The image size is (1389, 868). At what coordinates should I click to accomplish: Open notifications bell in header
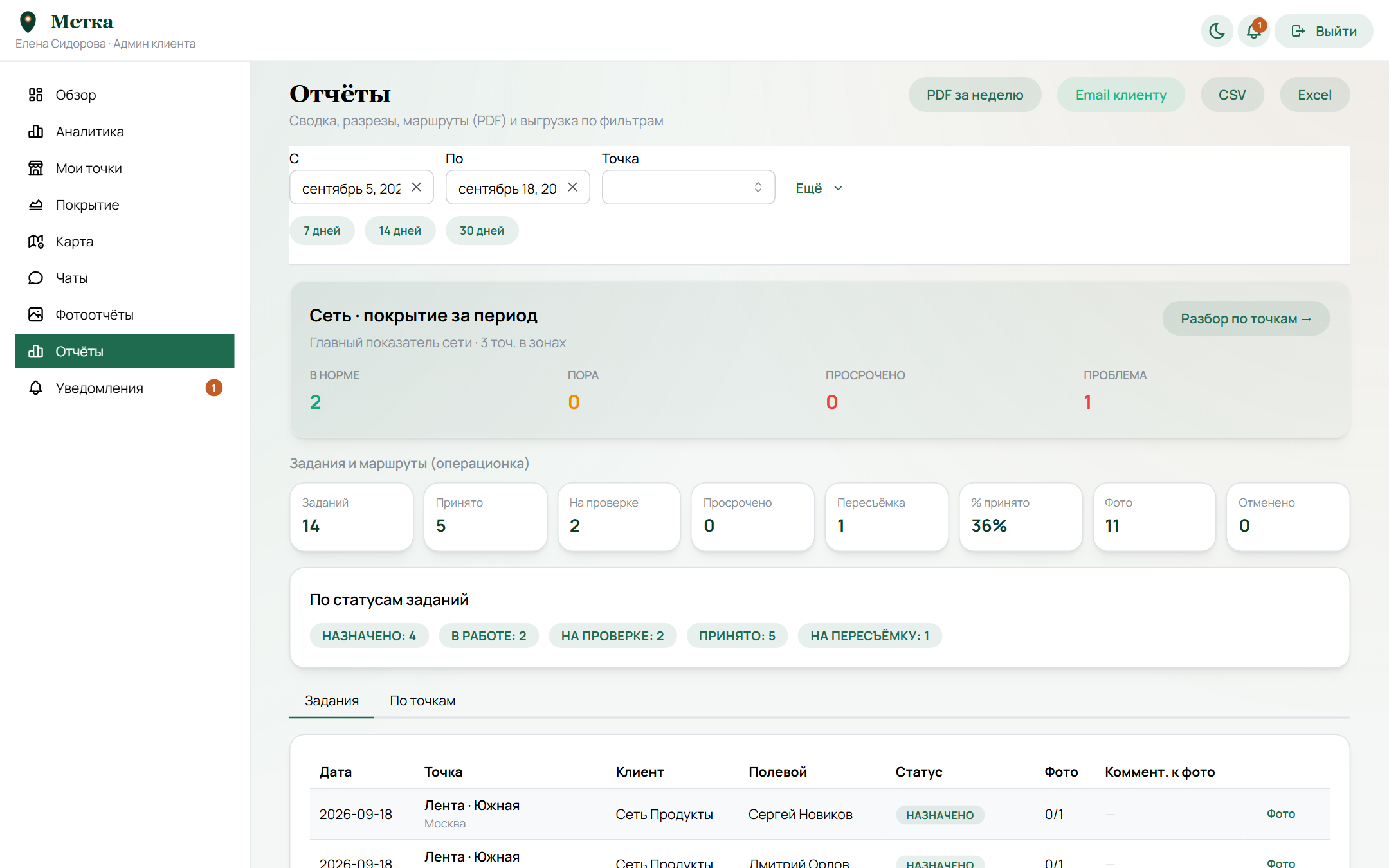coord(1253,31)
